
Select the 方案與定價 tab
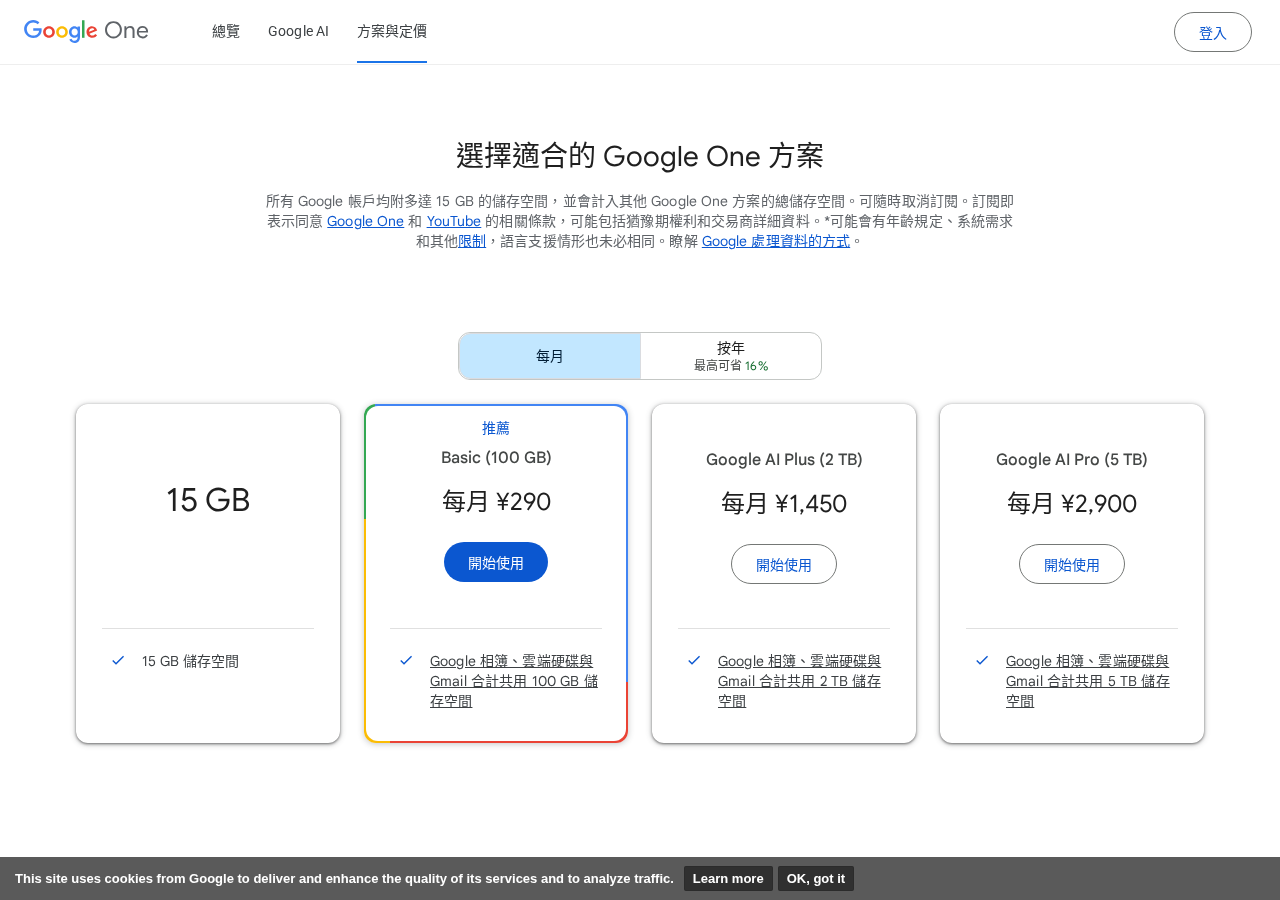coord(392,31)
